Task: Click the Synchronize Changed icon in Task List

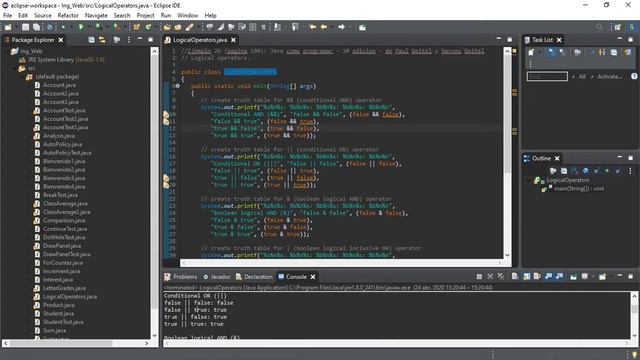Action: [x=627, y=52]
